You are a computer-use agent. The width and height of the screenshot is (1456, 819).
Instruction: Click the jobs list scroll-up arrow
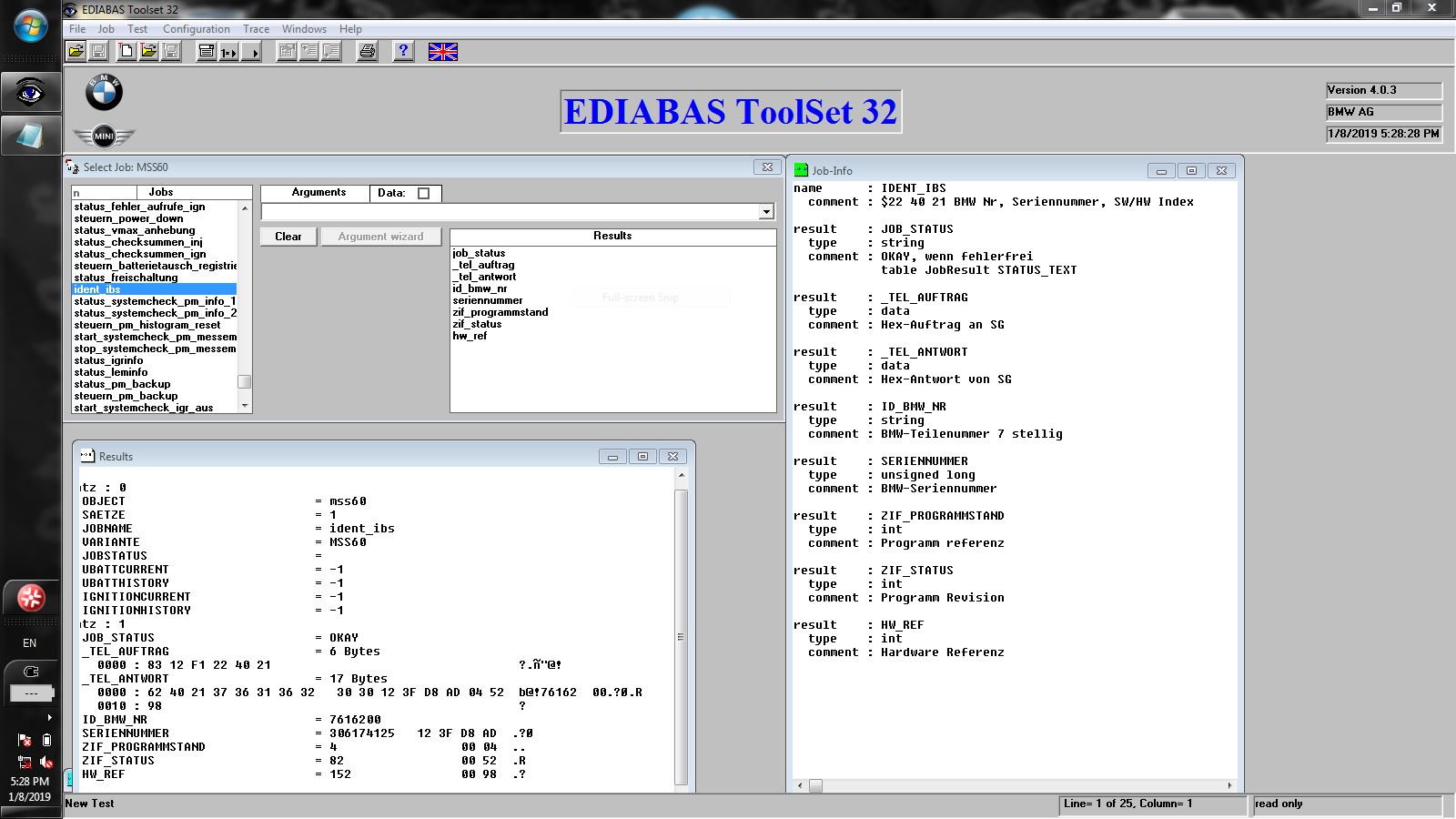pos(244,208)
